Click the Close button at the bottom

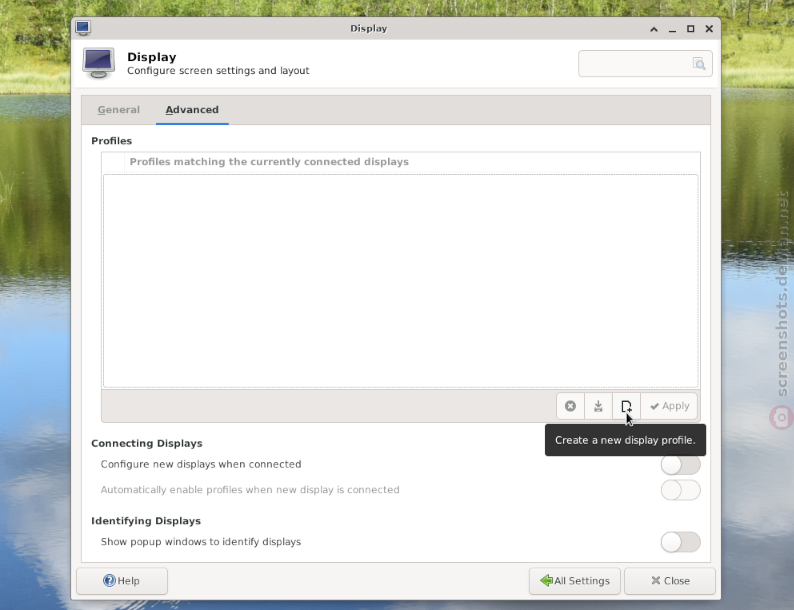click(670, 581)
